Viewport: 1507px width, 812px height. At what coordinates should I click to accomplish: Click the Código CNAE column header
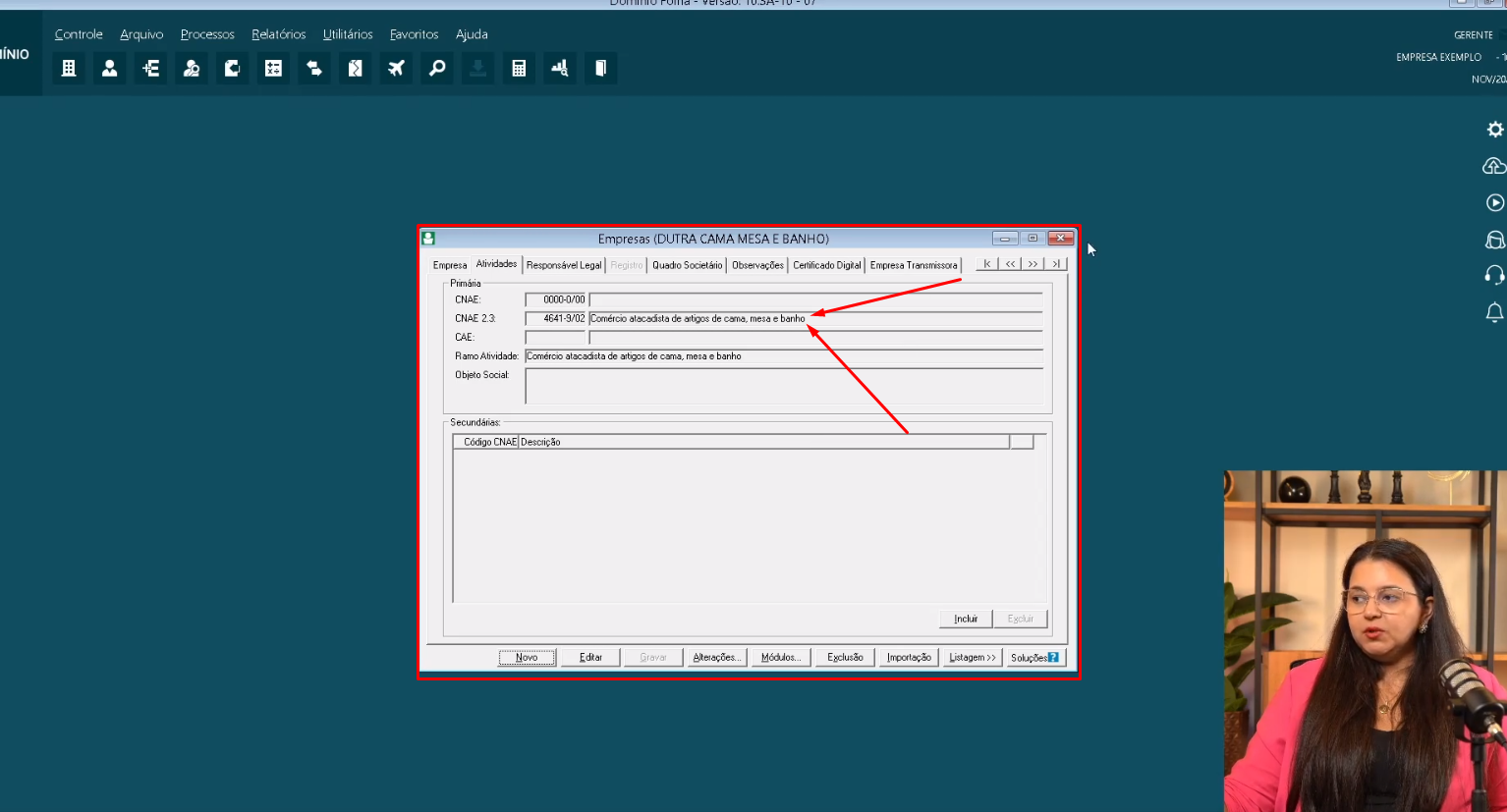485,442
